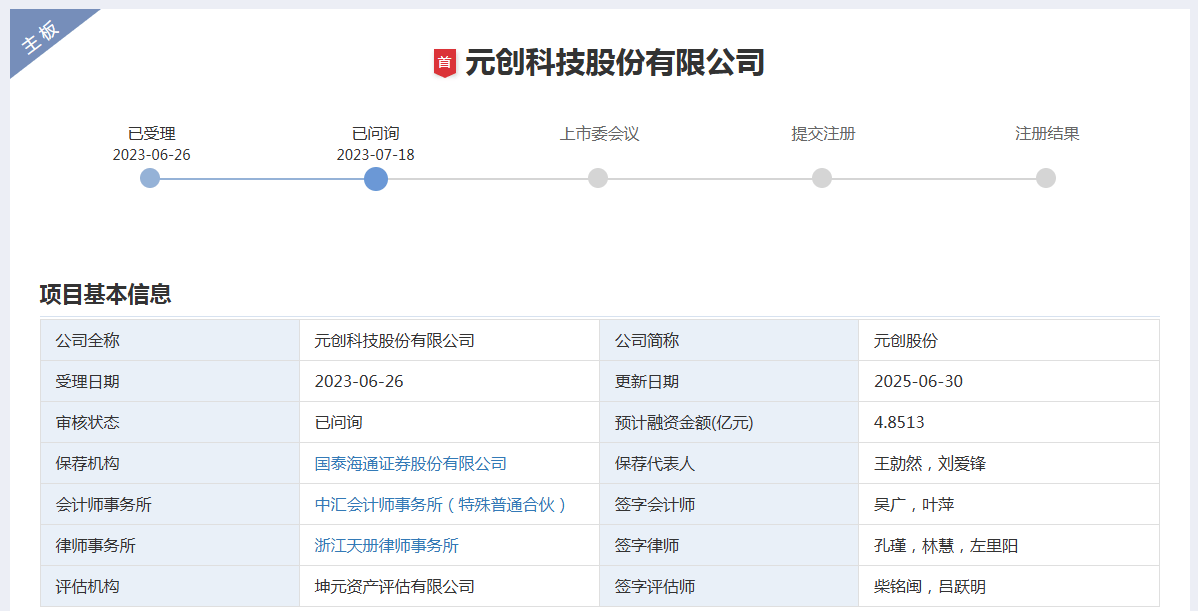Click the 提交注册 step label

(x=823, y=134)
